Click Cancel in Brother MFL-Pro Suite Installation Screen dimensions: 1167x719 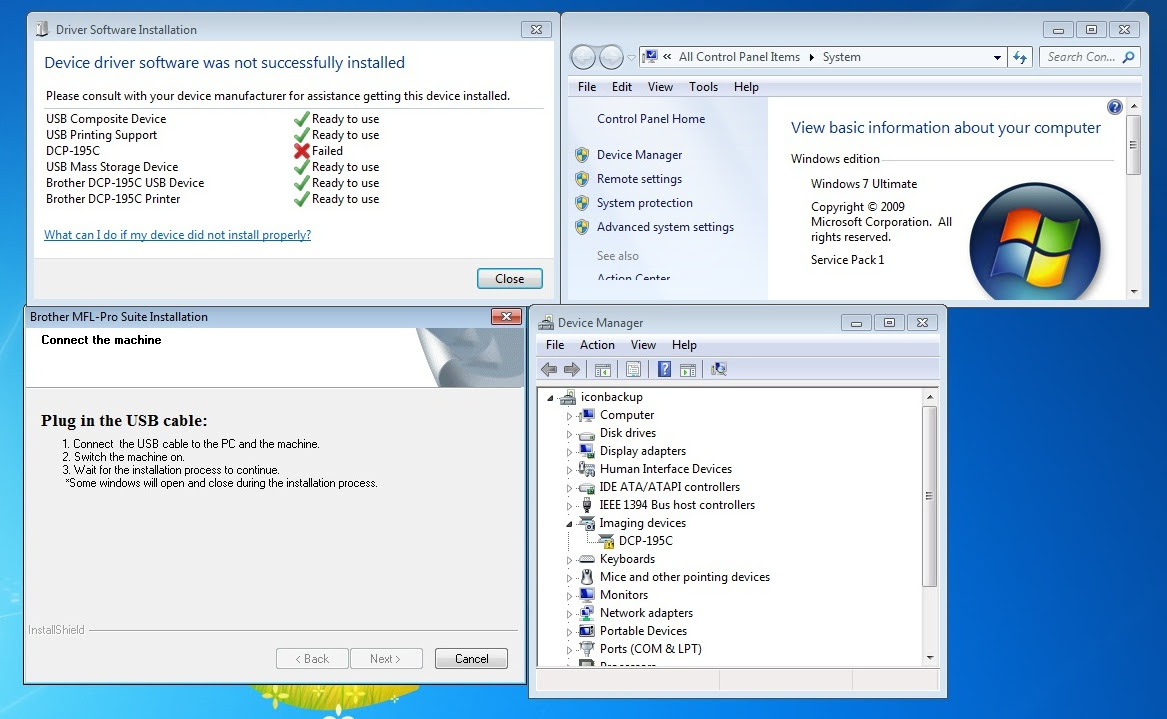click(471, 659)
